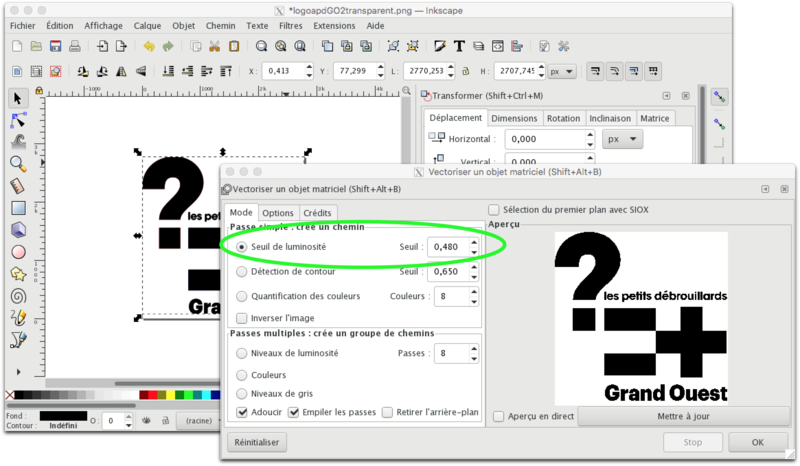Click the black Fond fill swatch
This screenshot has width=800, height=466.
point(63,416)
